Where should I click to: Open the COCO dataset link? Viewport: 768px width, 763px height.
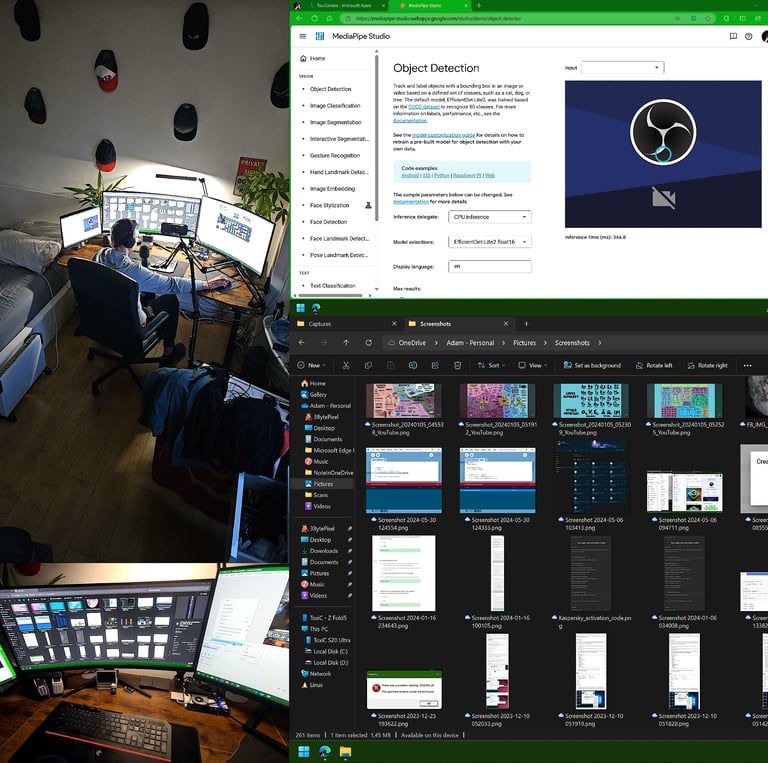tap(424, 106)
